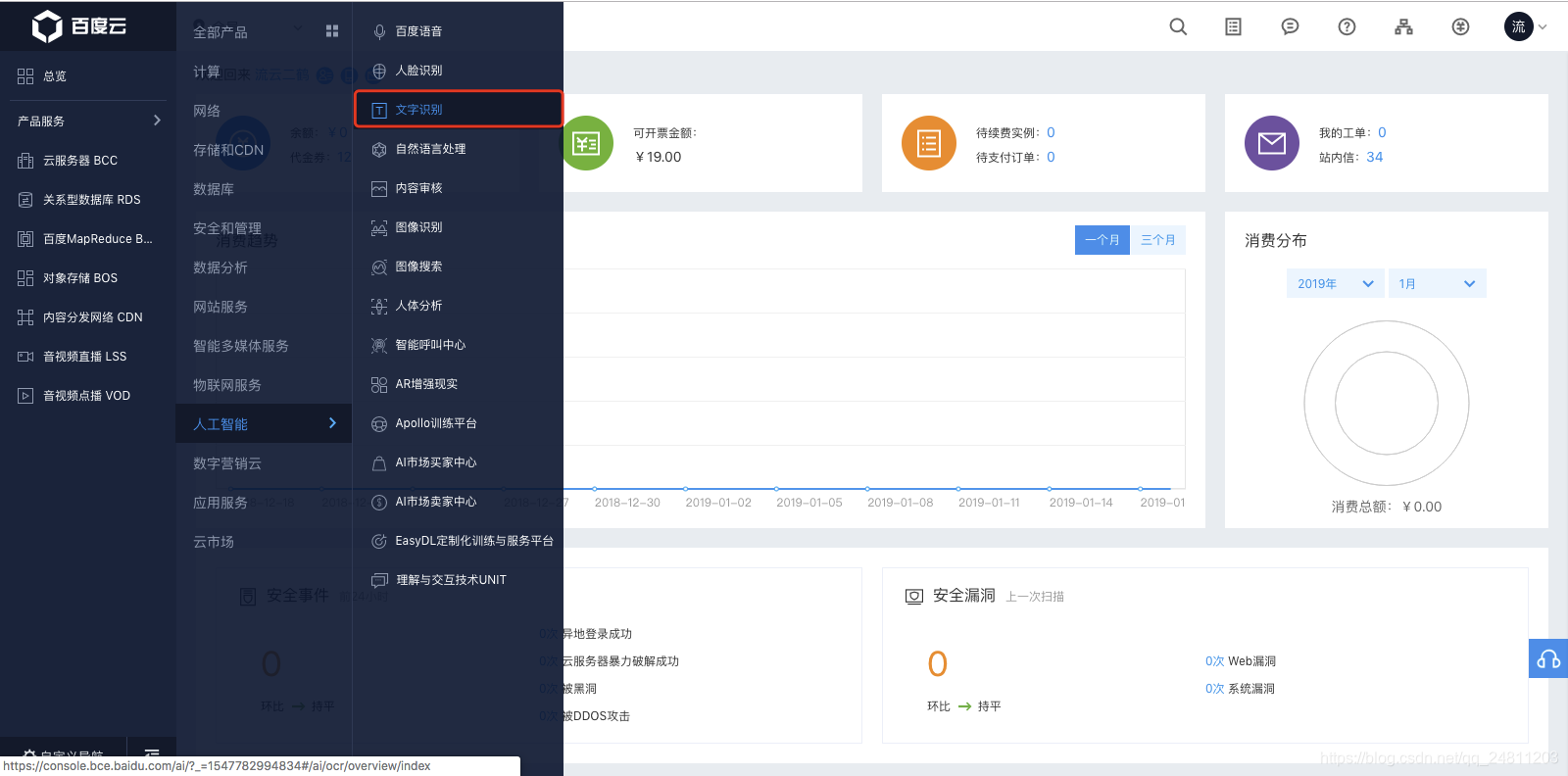Open the 1月 month dropdown
Viewport: 1568px width, 776px height.
[x=1437, y=283]
